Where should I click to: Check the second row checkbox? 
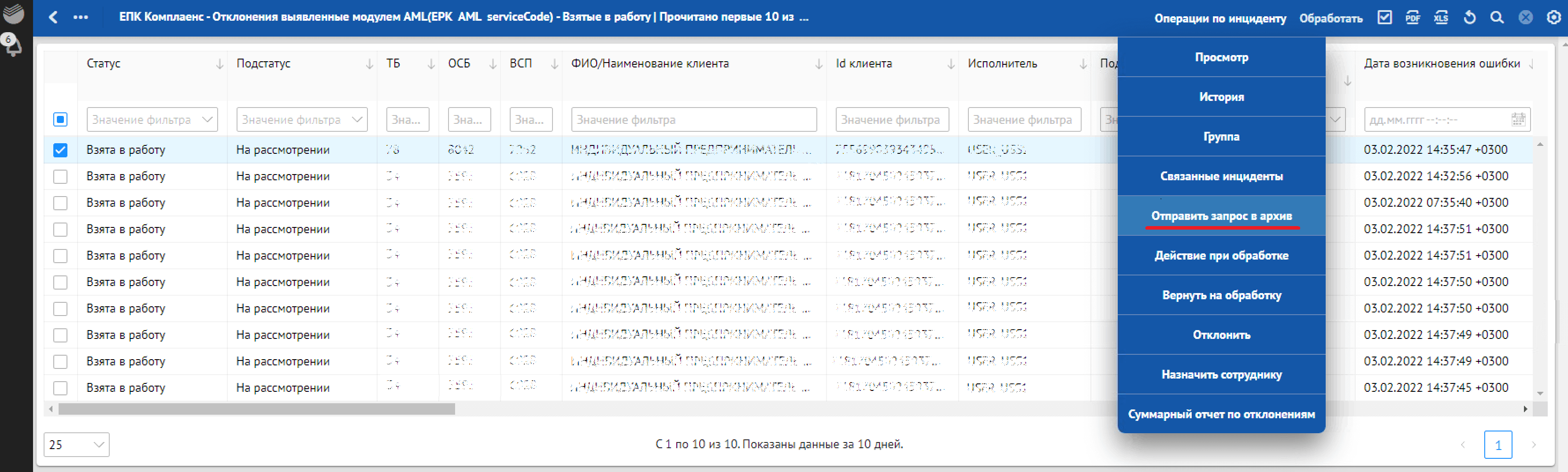tap(60, 177)
